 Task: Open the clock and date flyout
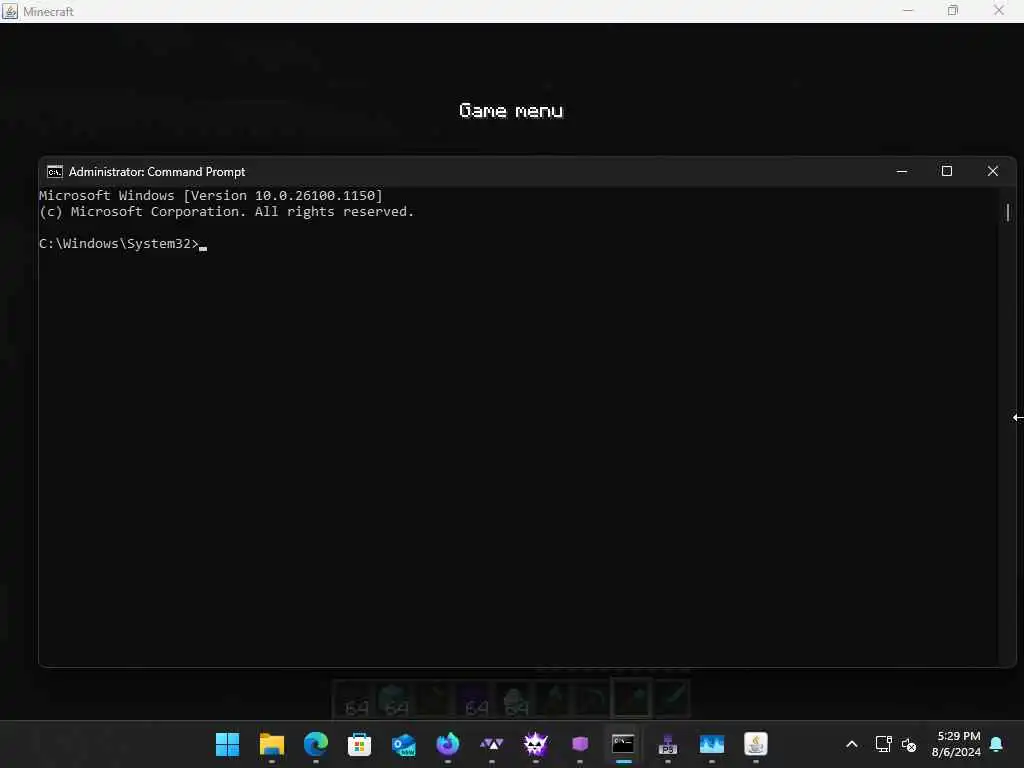pyautogui.click(x=957, y=744)
